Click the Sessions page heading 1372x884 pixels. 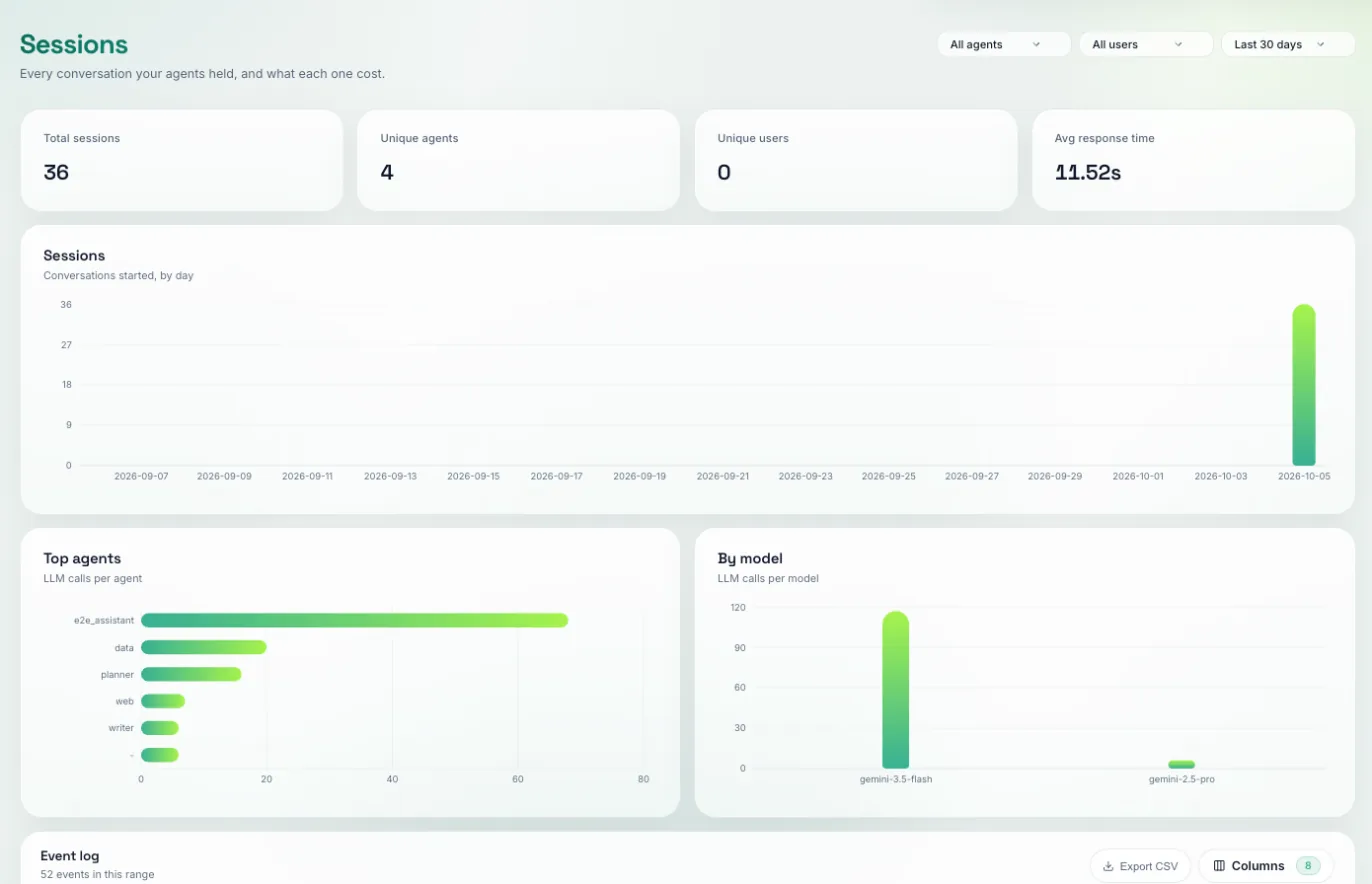[x=74, y=44]
